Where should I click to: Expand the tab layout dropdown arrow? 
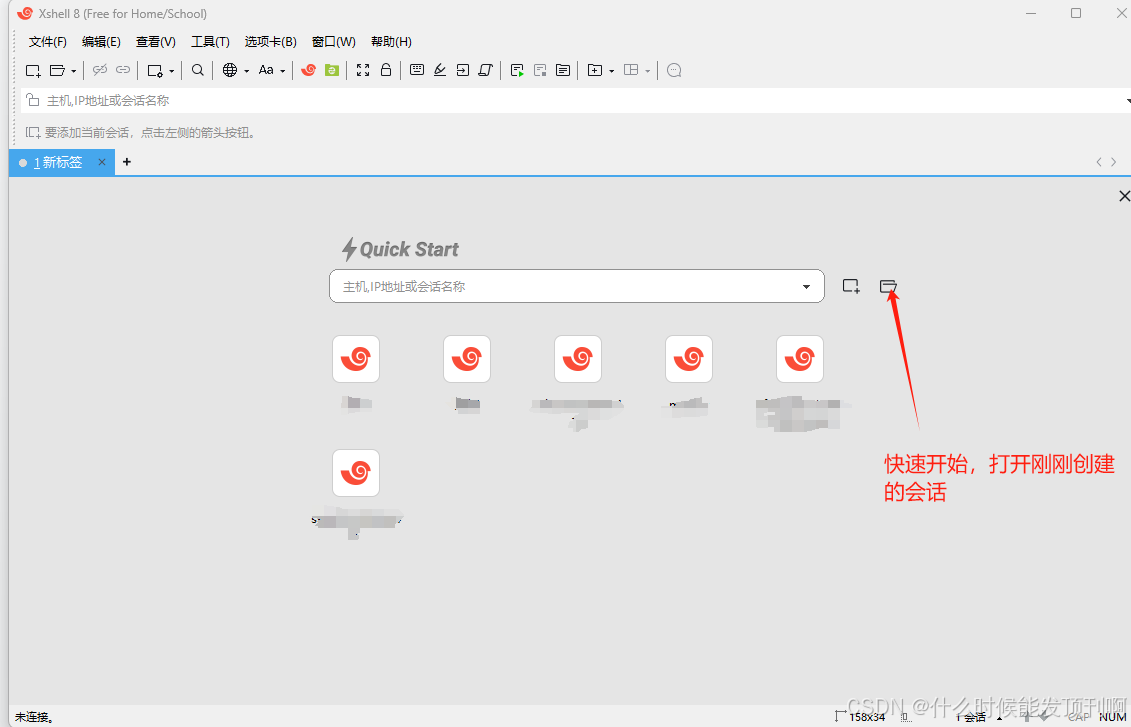(648, 71)
